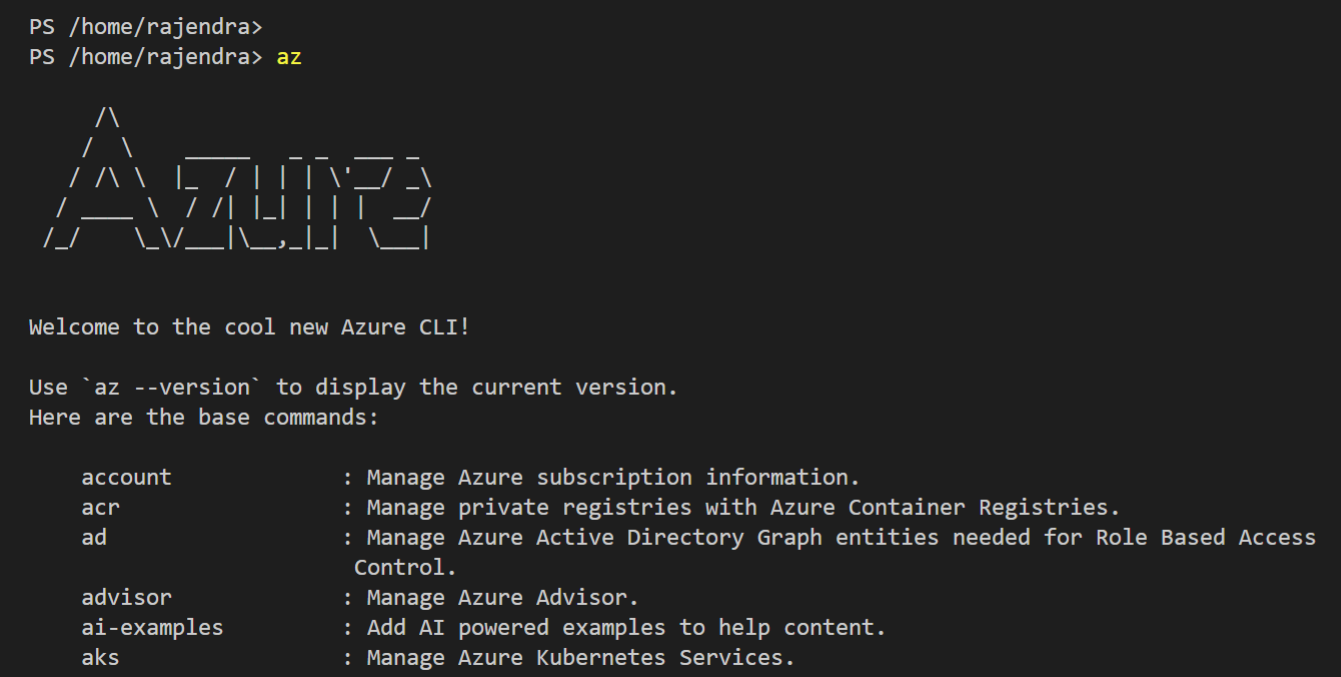Select the "acr" command name
The image size is (1341, 677).
(100, 507)
